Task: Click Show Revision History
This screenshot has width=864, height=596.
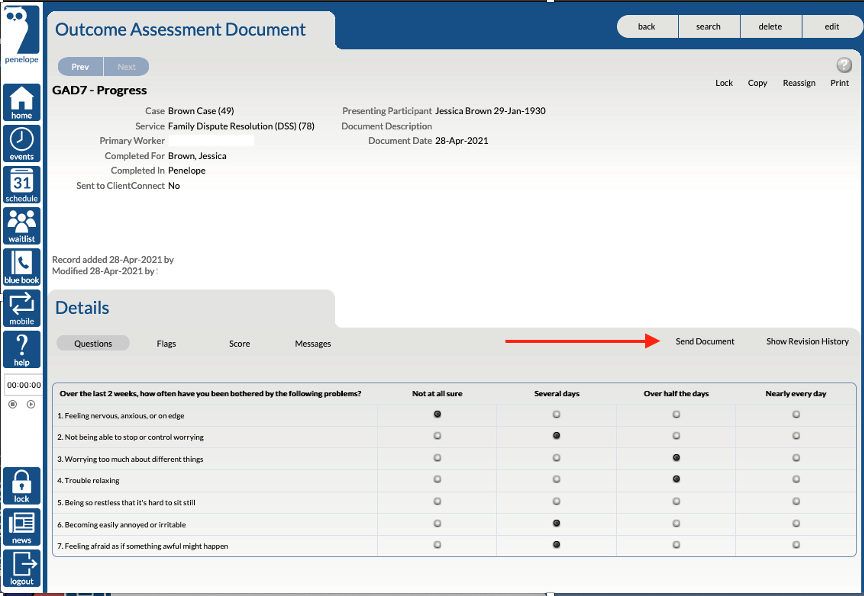Action: 807,341
